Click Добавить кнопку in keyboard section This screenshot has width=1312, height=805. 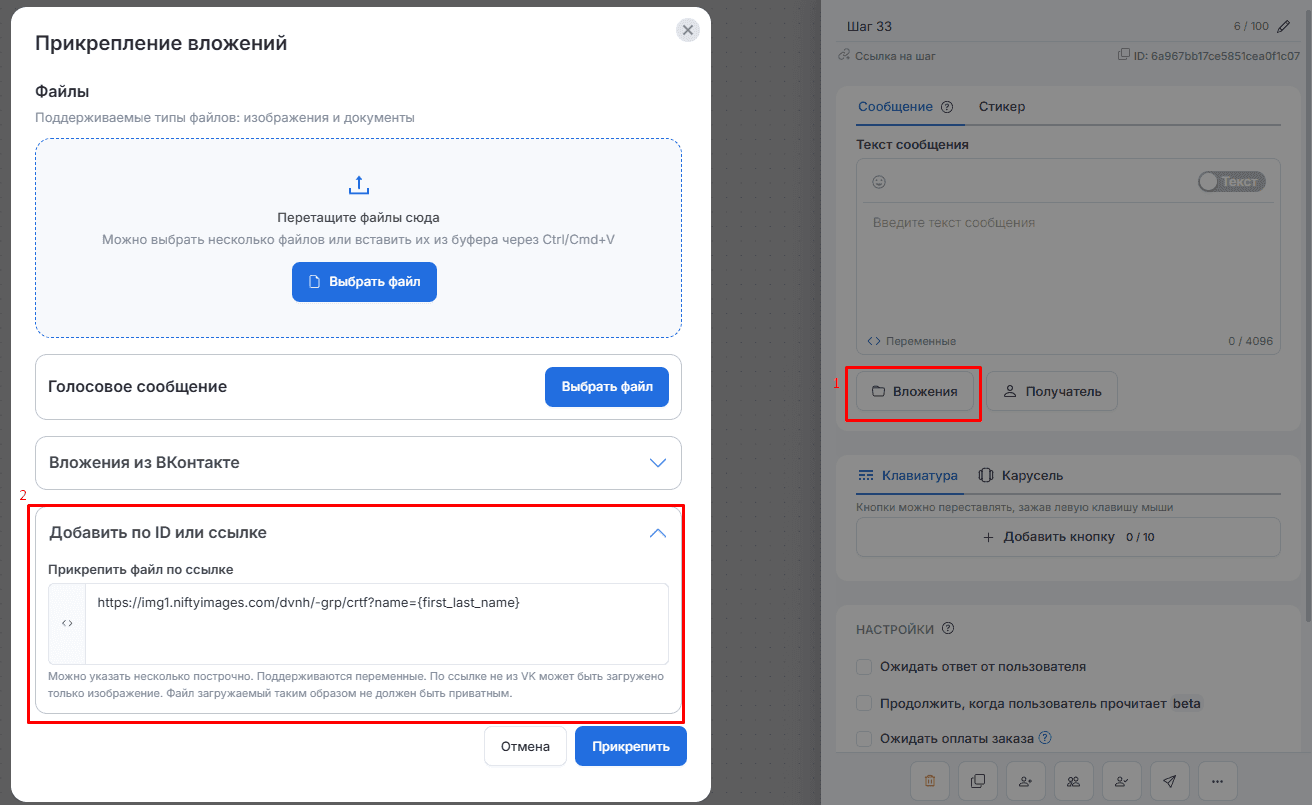pos(1068,537)
